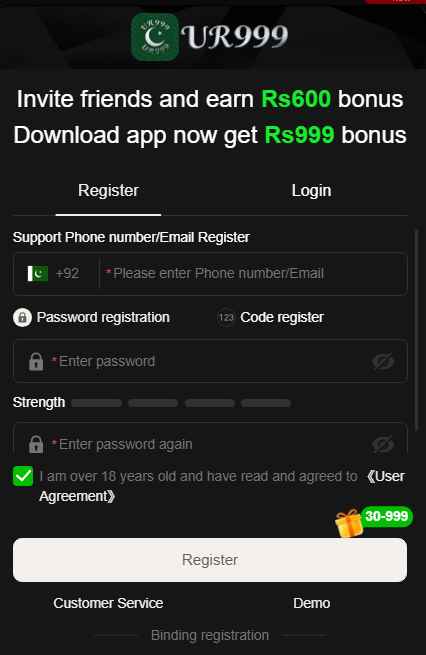Click the password Strength indicator bar
426x655 pixels.
(x=181, y=403)
